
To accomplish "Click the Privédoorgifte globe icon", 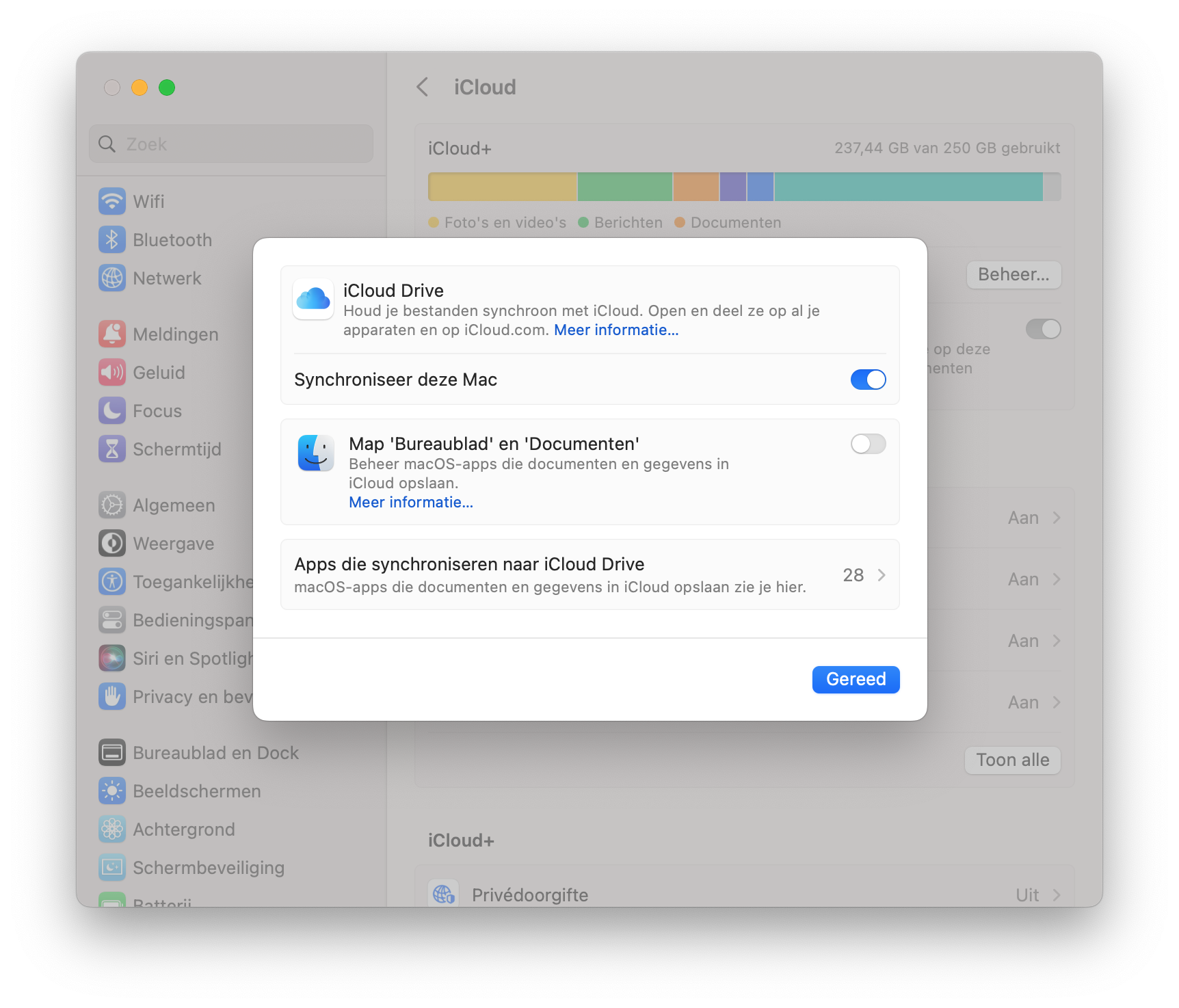I will (443, 894).
